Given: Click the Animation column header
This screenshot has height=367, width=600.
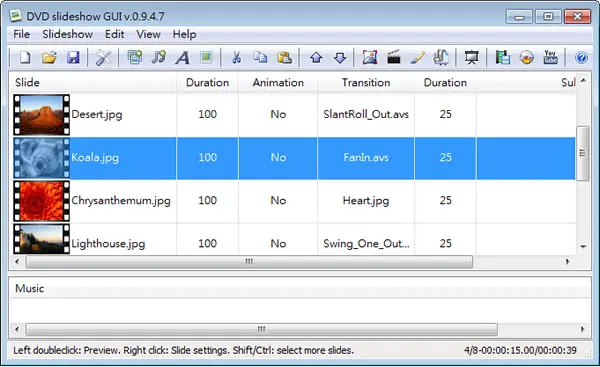Looking at the screenshot, I should [278, 83].
